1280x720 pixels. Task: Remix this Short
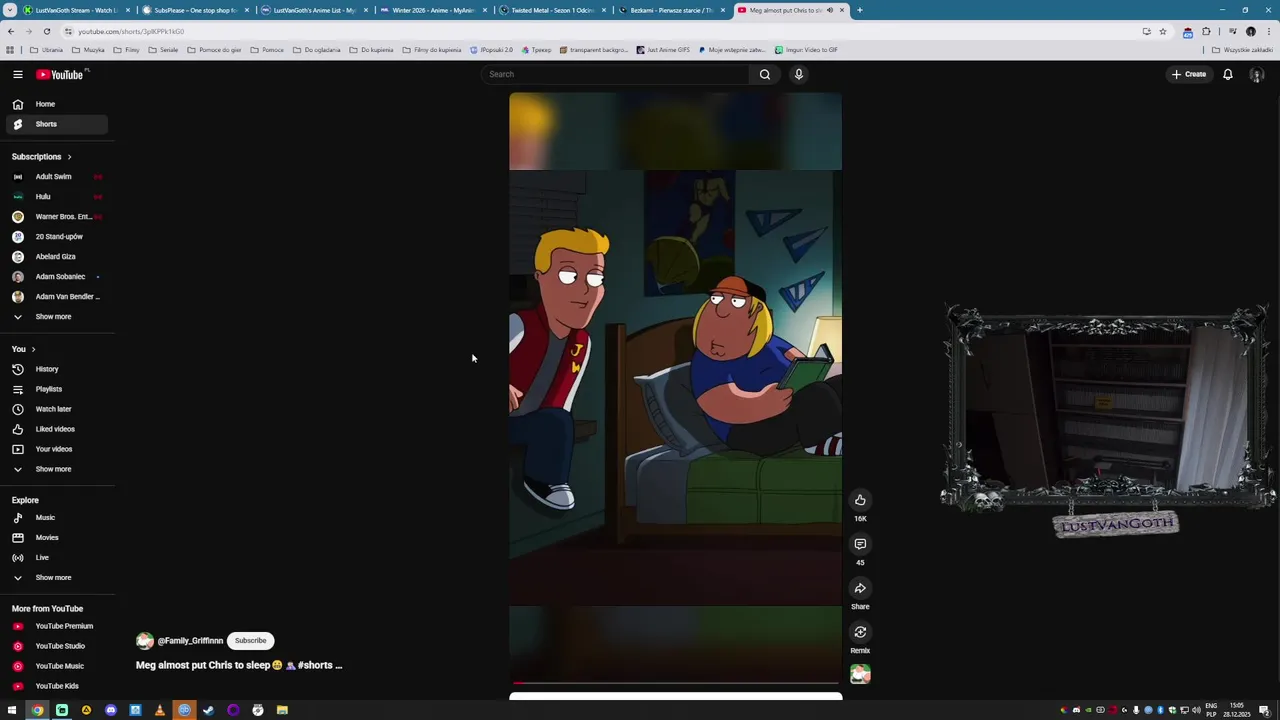click(860, 632)
